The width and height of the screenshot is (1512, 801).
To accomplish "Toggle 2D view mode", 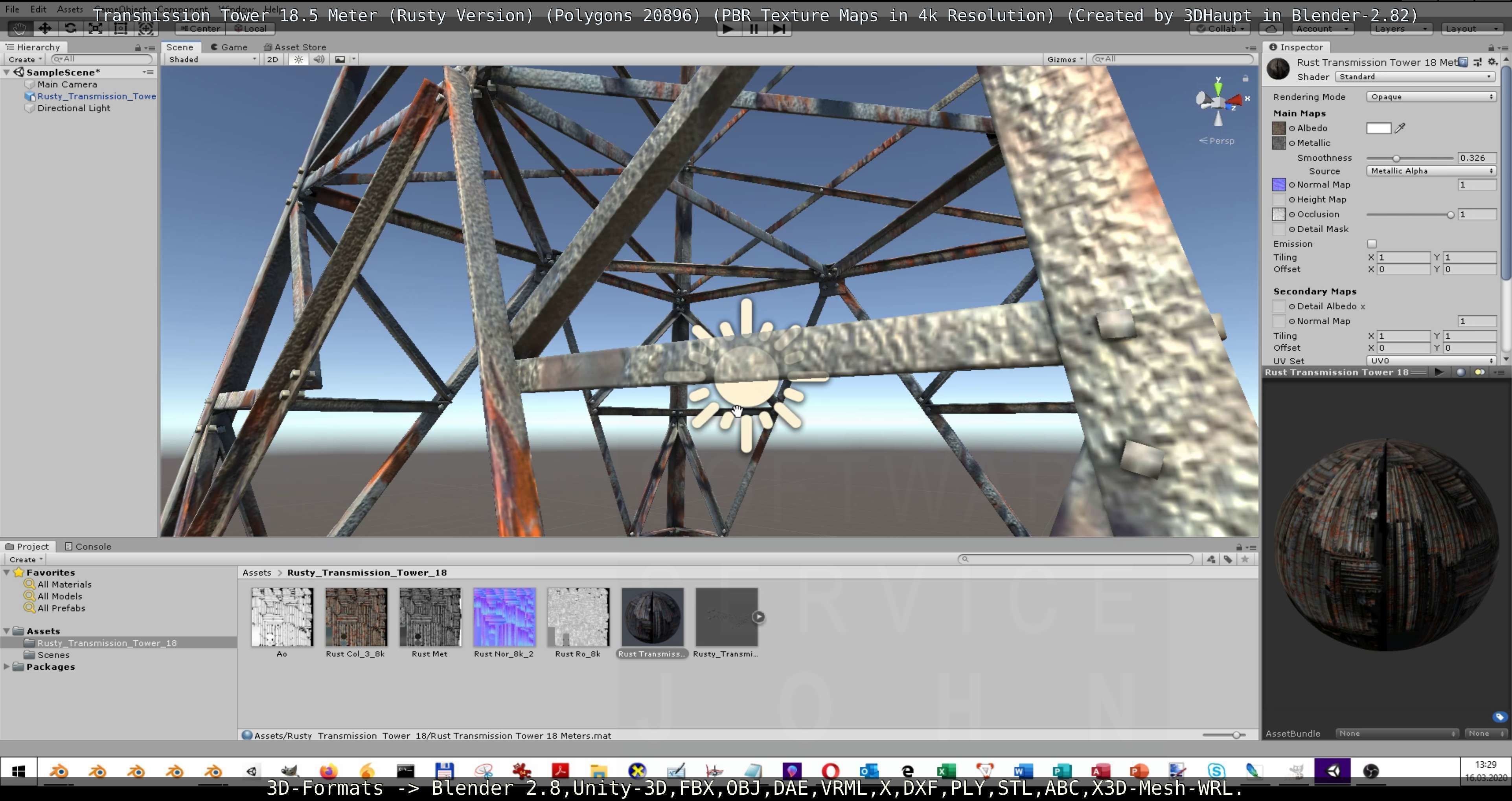I will click(272, 59).
